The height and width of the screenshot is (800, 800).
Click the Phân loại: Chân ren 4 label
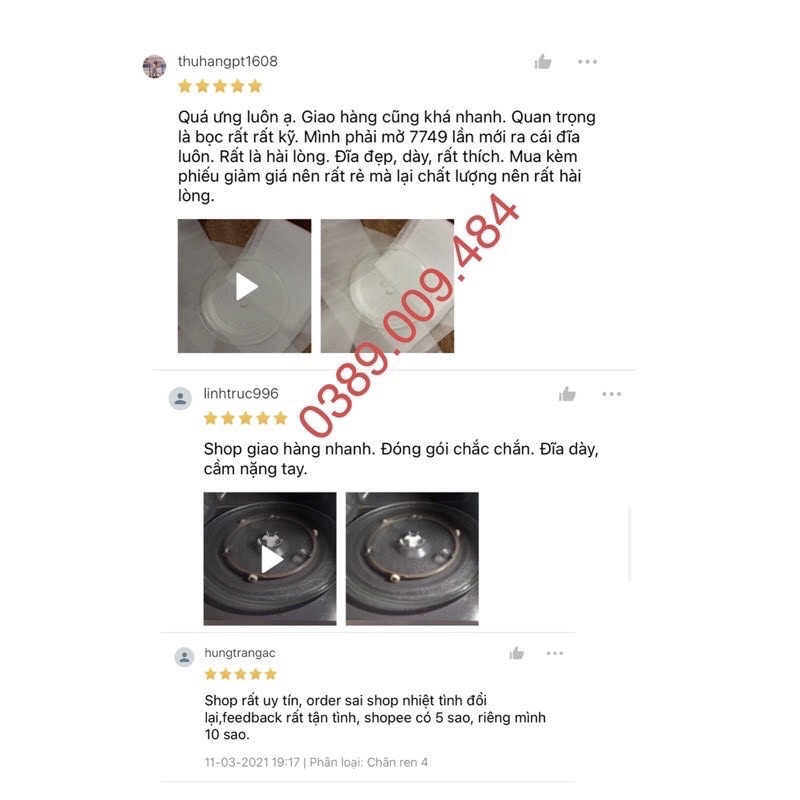368,762
